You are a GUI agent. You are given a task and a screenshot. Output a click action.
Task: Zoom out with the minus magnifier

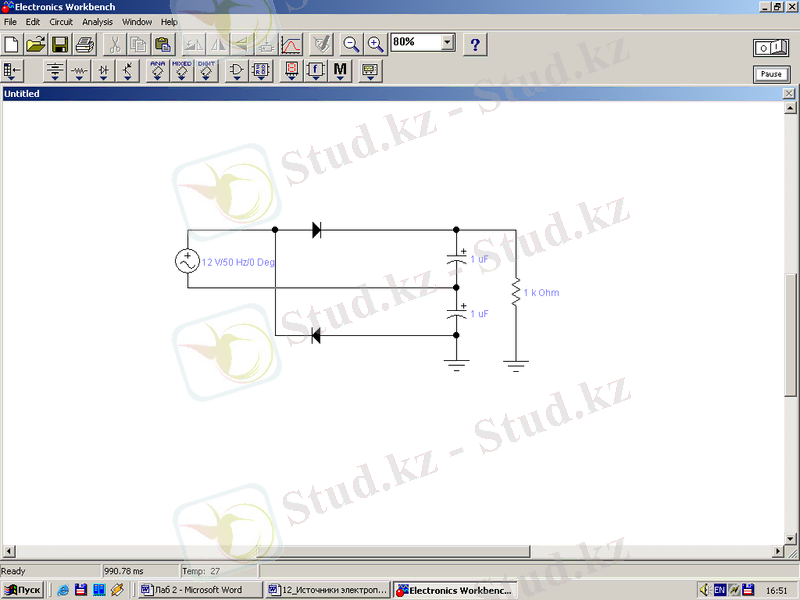351,44
